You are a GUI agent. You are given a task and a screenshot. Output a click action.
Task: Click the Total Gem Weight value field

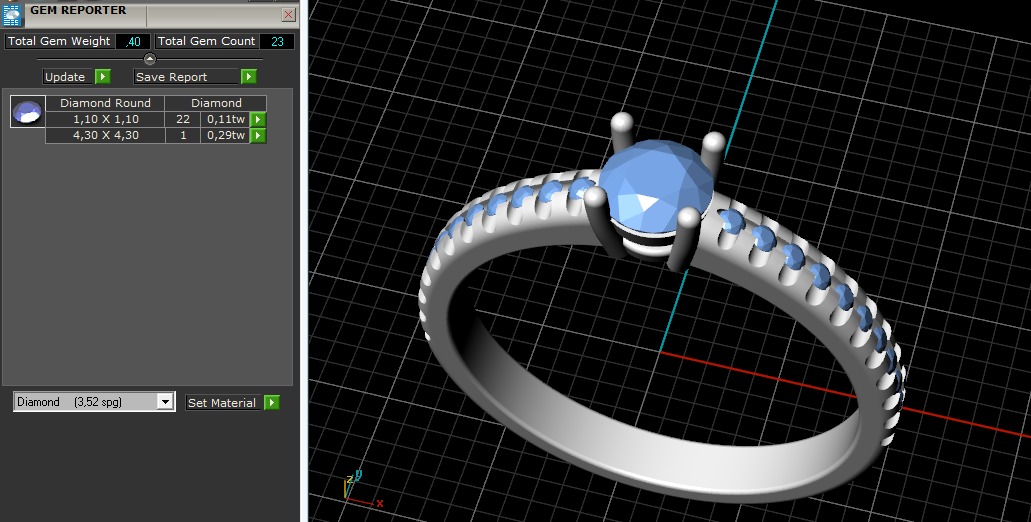[133, 41]
